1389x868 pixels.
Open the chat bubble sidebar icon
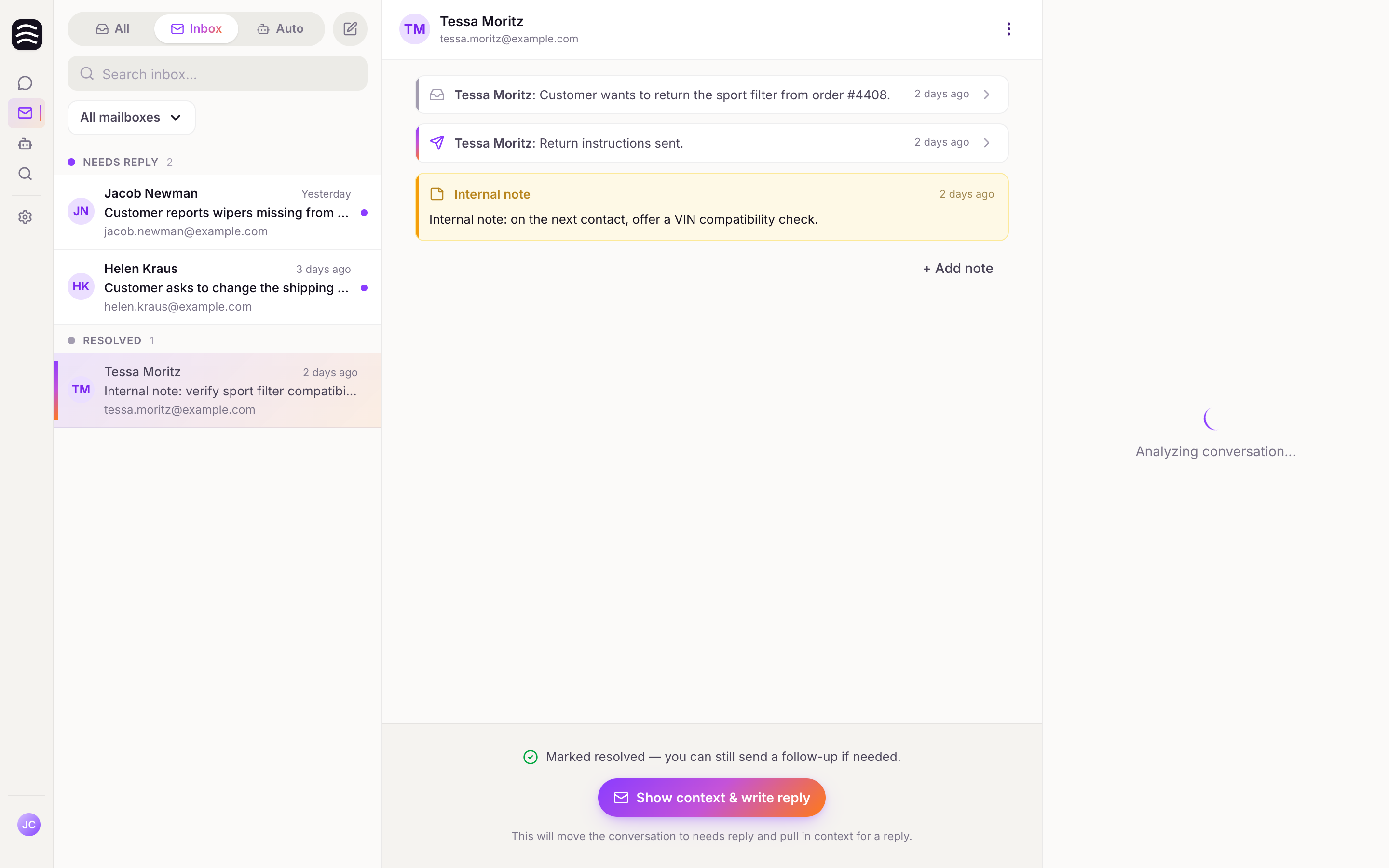tap(25, 83)
